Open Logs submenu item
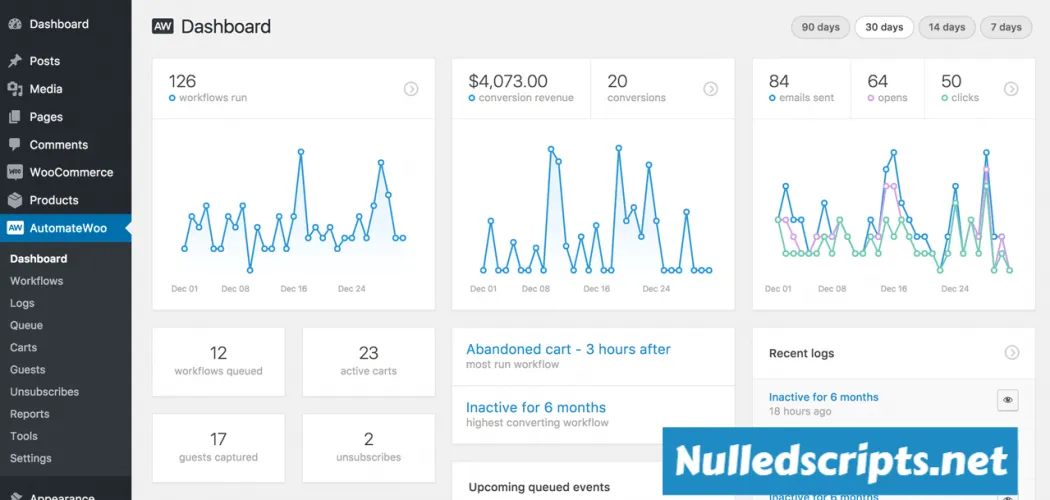Image resolution: width=1050 pixels, height=500 pixels. (22, 303)
